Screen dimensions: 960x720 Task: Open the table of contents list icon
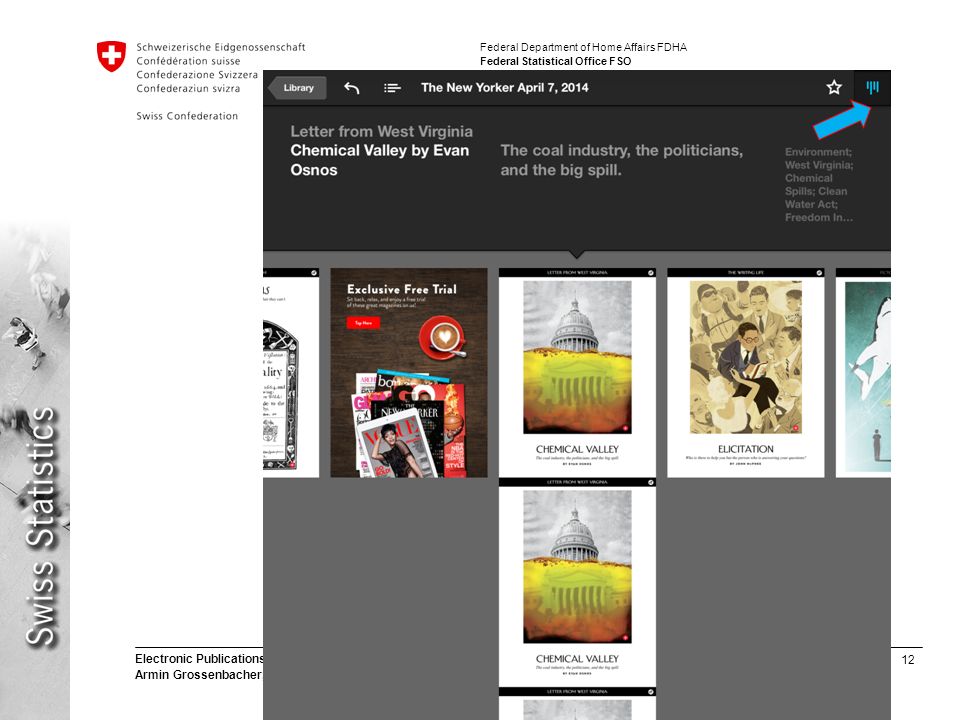pos(392,88)
